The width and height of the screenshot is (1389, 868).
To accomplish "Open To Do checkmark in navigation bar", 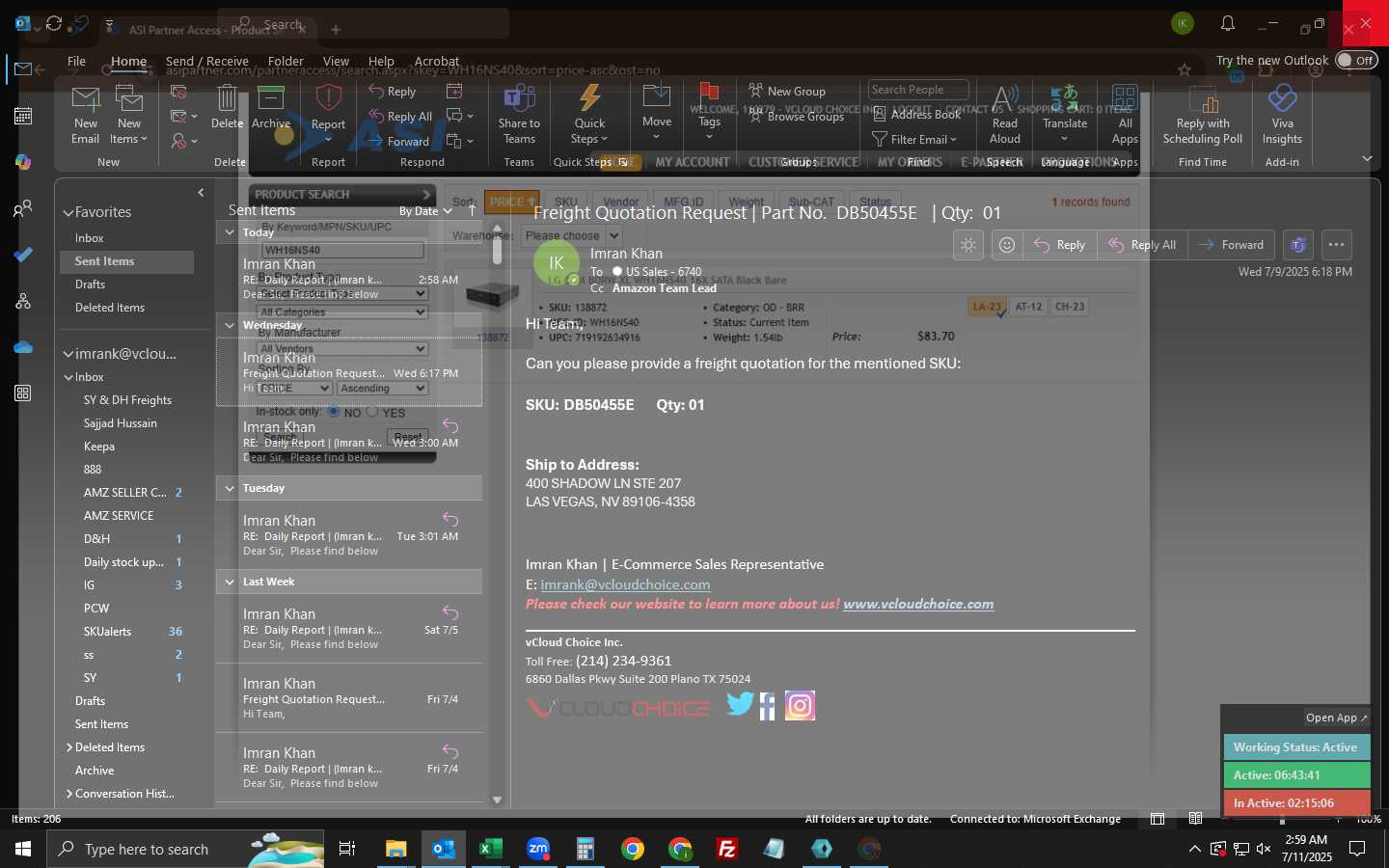I will pyautogui.click(x=23, y=255).
